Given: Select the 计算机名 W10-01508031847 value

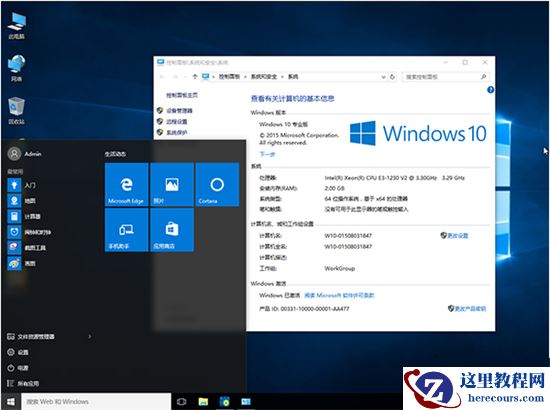Looking at the screenshot, I should (348, 236).
